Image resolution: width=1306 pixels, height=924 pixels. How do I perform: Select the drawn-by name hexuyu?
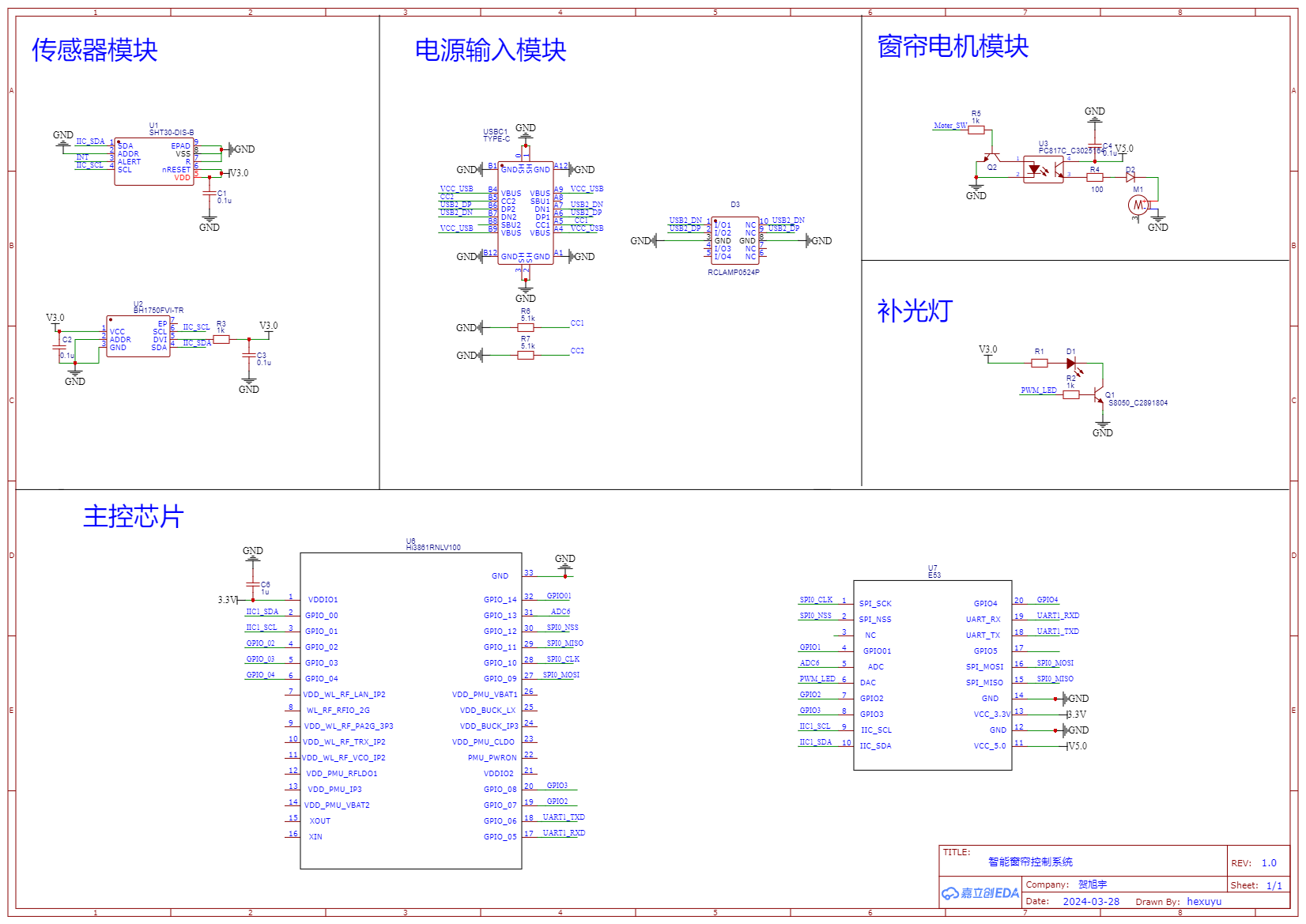(1204, 901)
